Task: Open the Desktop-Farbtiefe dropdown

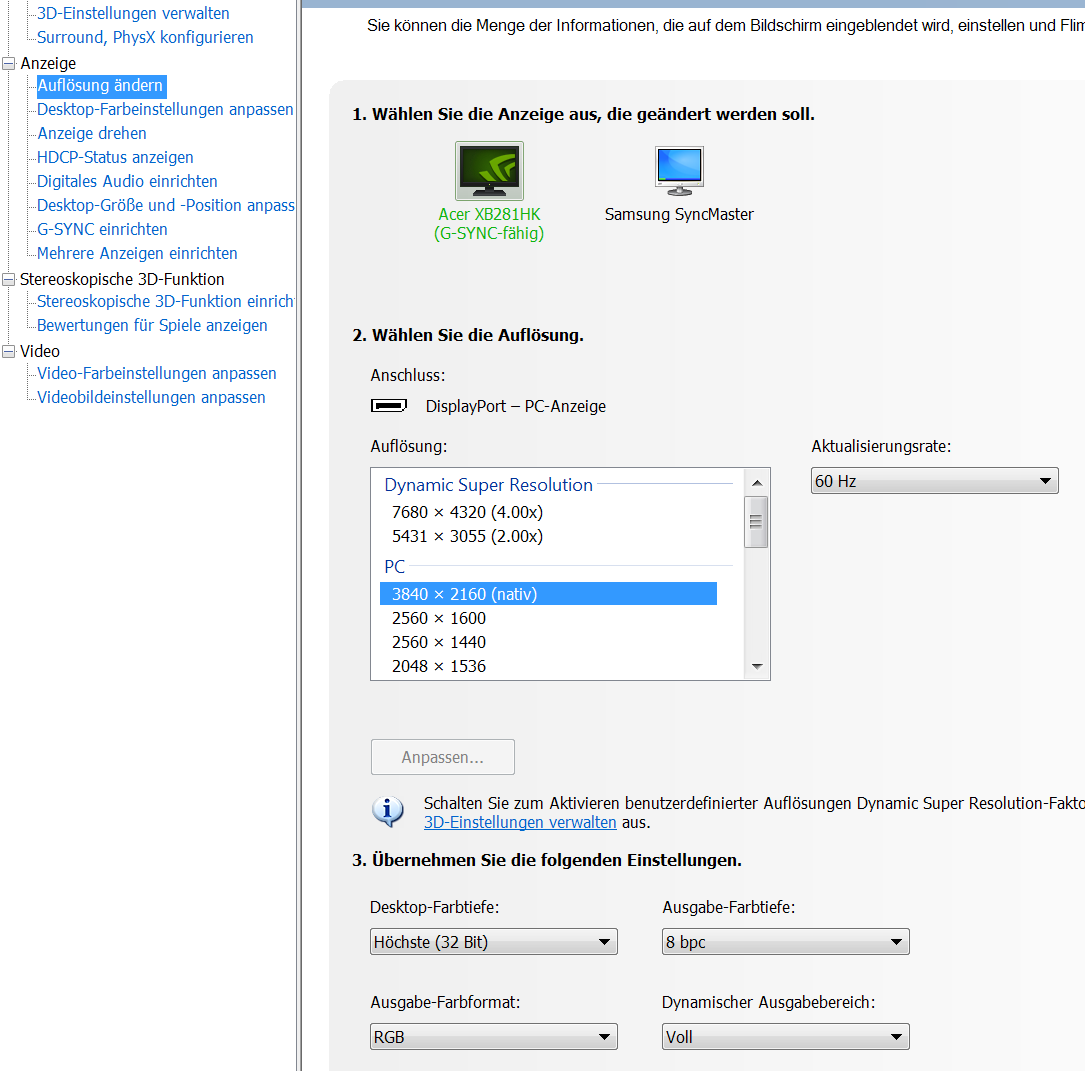Action: click(493, 942)
